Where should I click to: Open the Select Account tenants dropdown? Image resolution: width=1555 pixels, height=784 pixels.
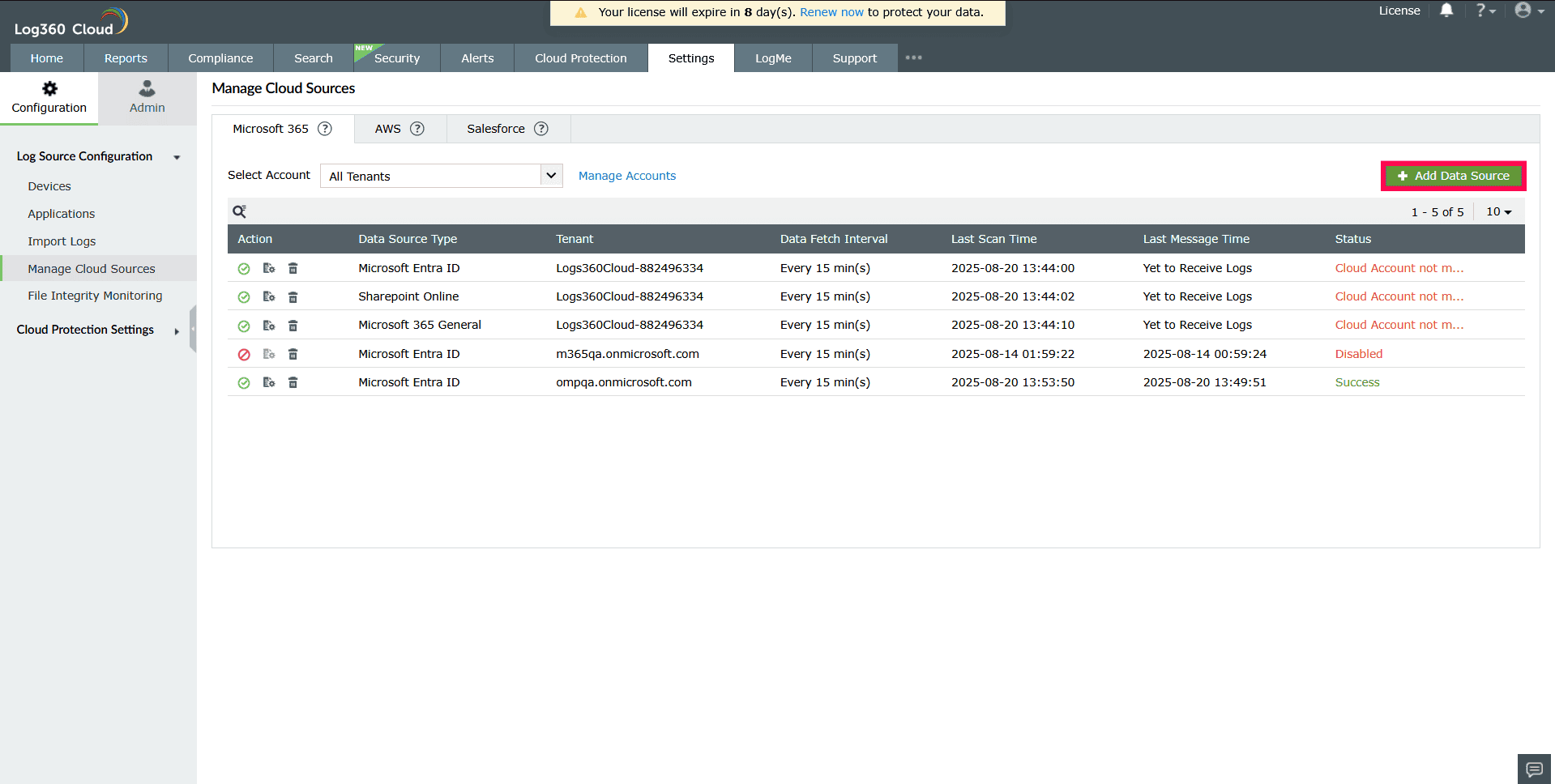[442, 176]
